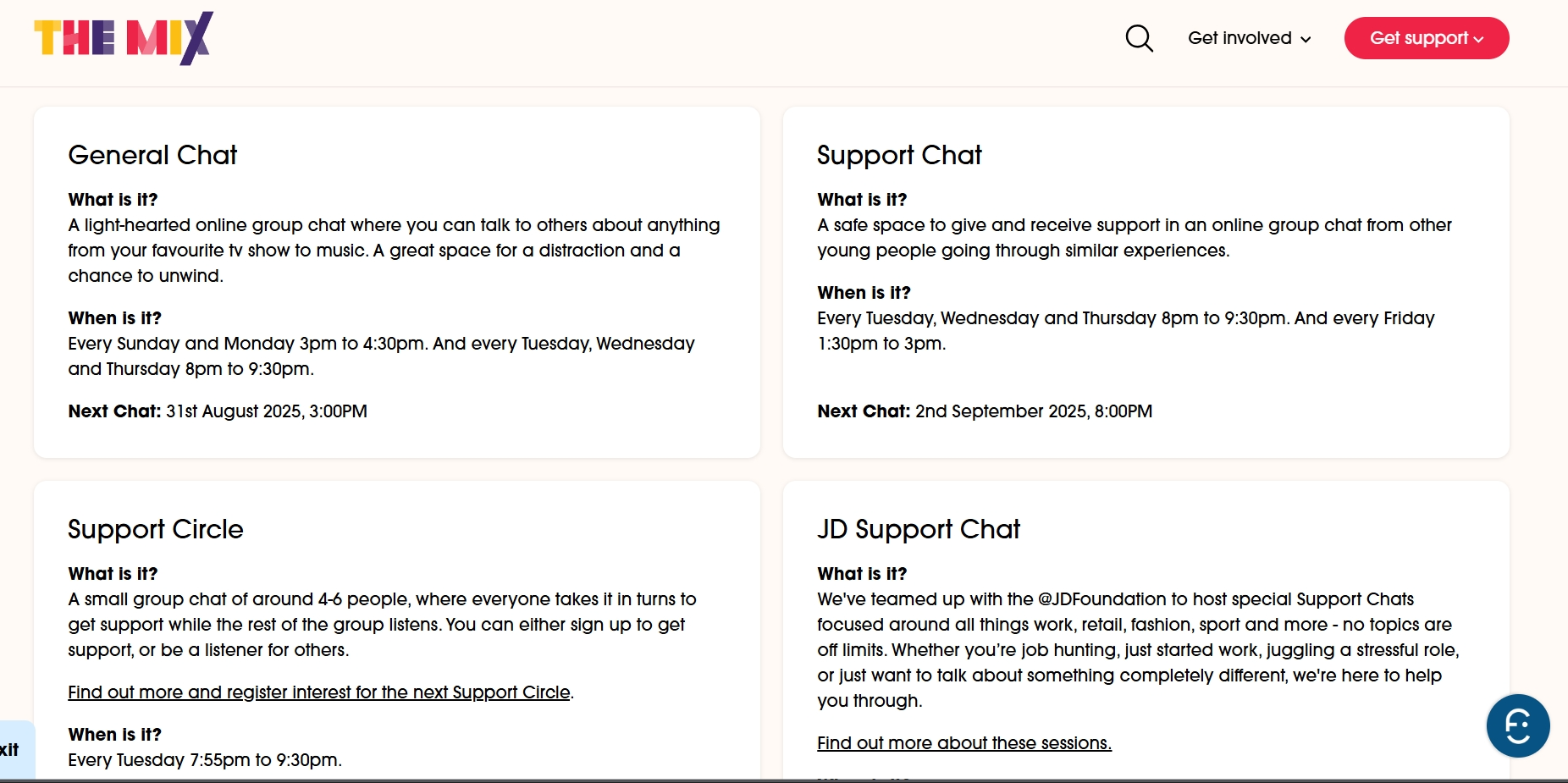Click the Exit tab at left edge

pos(16,750)
